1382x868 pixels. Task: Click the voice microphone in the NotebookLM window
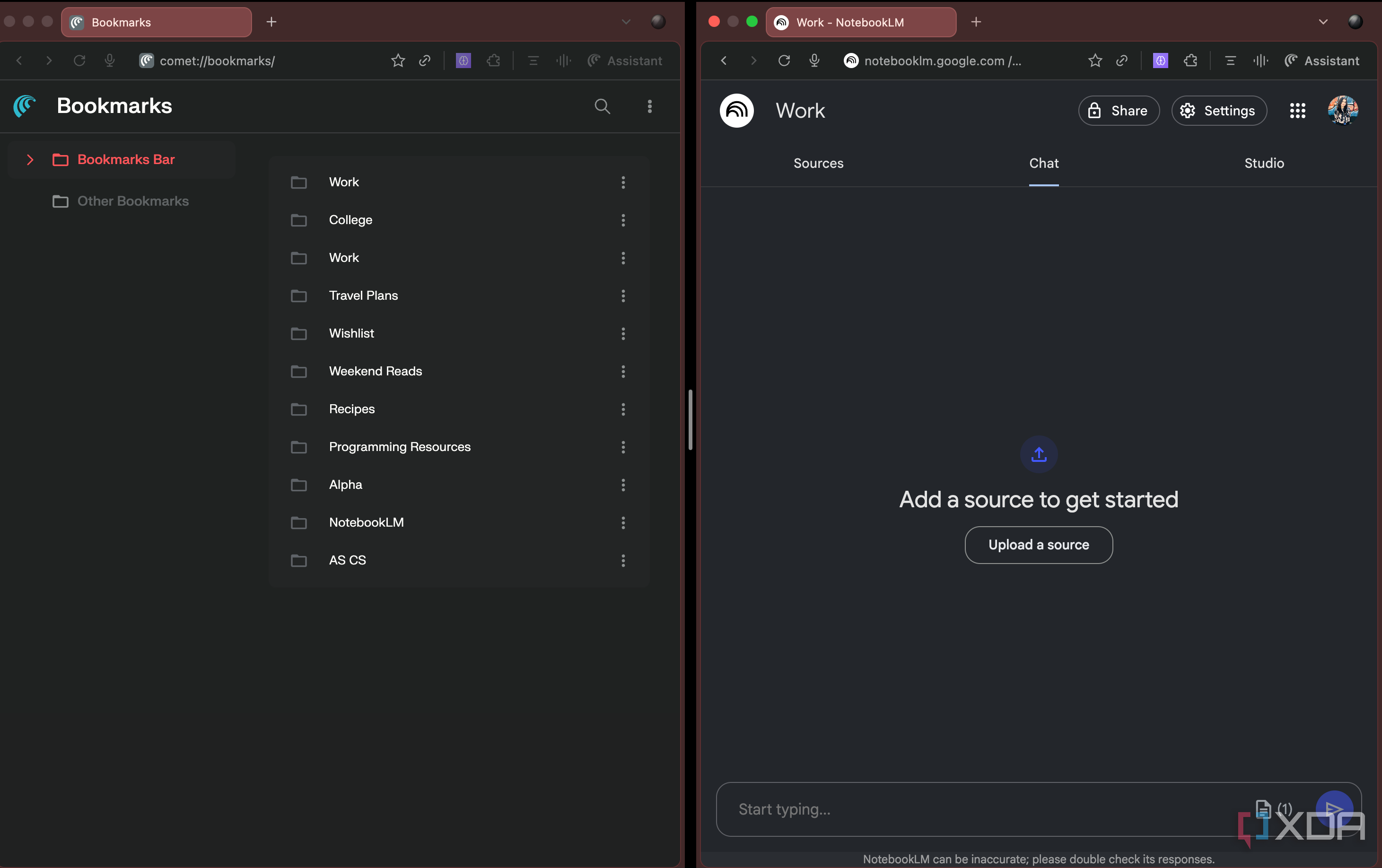pos(814,60)
